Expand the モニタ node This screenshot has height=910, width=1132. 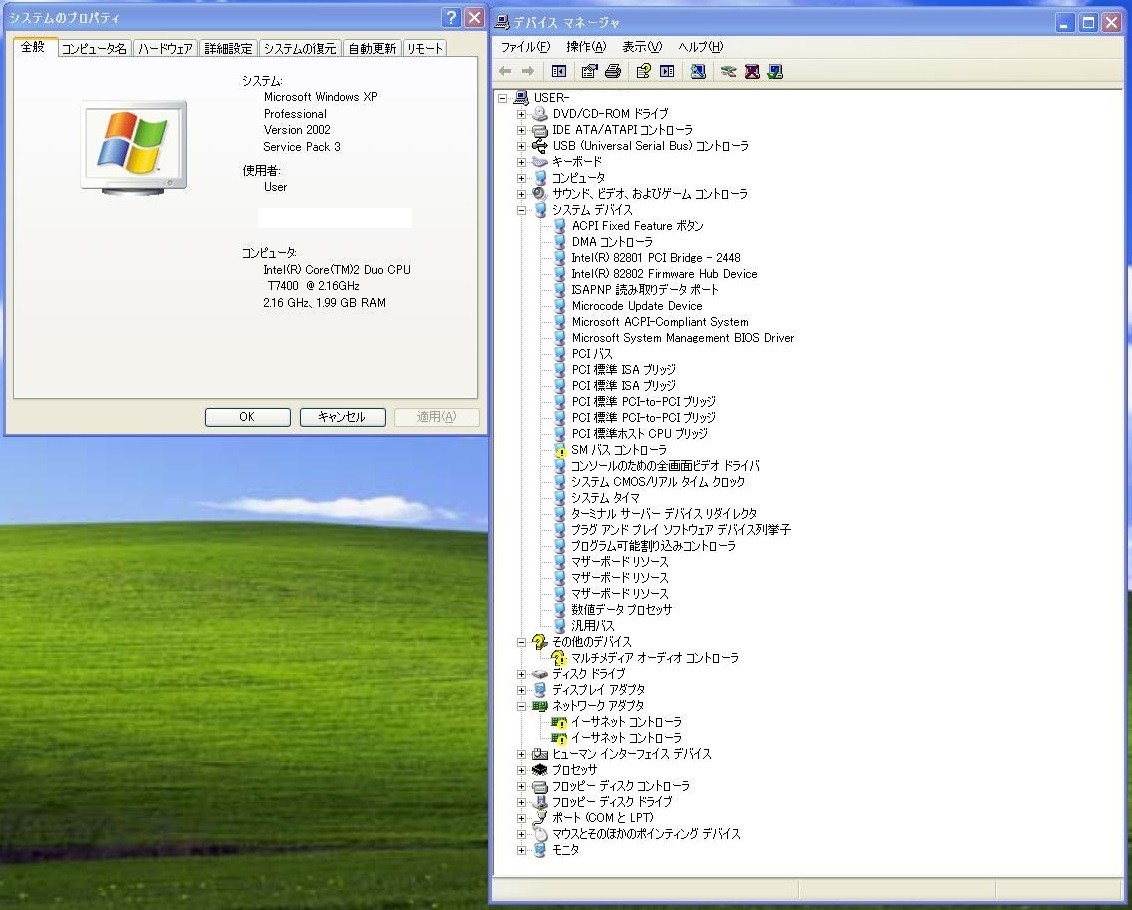tap(521, 850)
